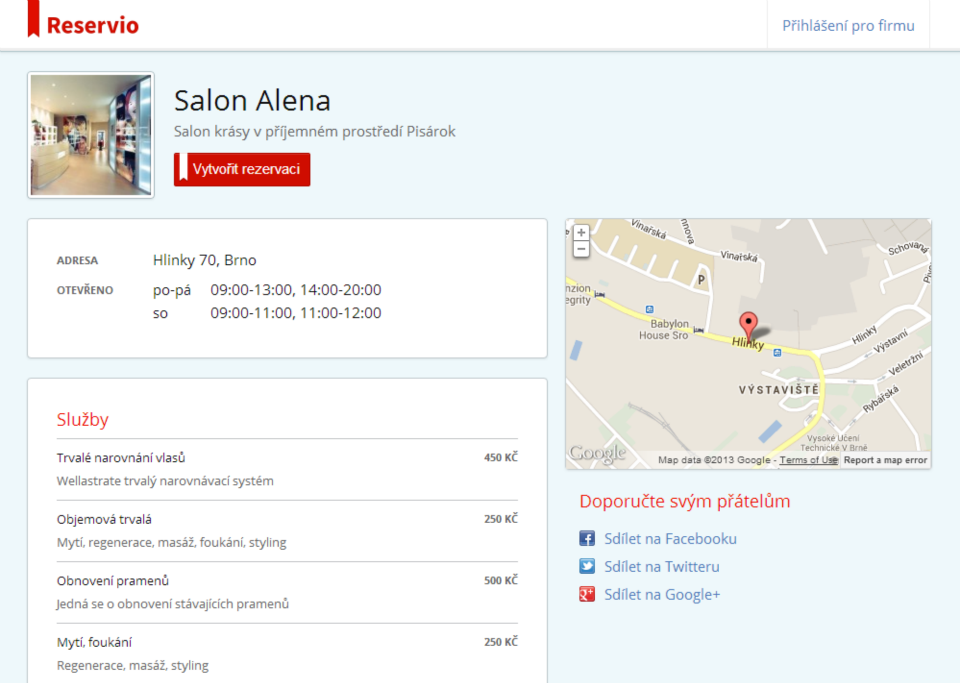Select the Trvalé narovnání vlasů service

[x=121, y=458]
